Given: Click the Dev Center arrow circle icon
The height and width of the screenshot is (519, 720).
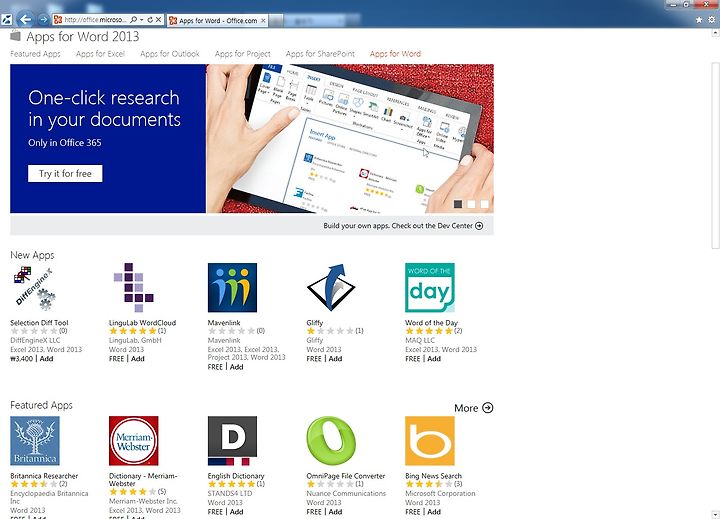Looking at the screenshot, I should point(479,226).
